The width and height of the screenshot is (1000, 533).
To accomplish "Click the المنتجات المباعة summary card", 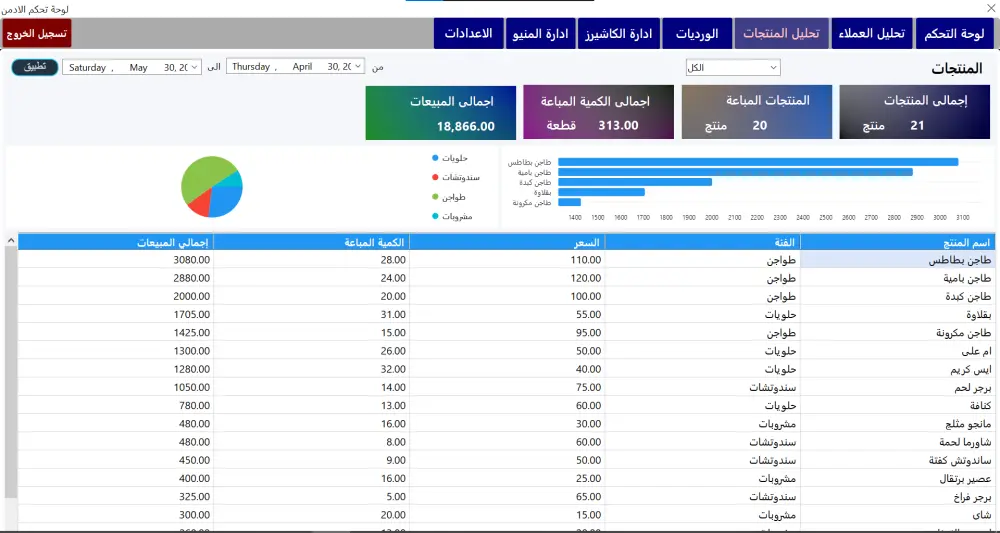I will tap(757, 112).
